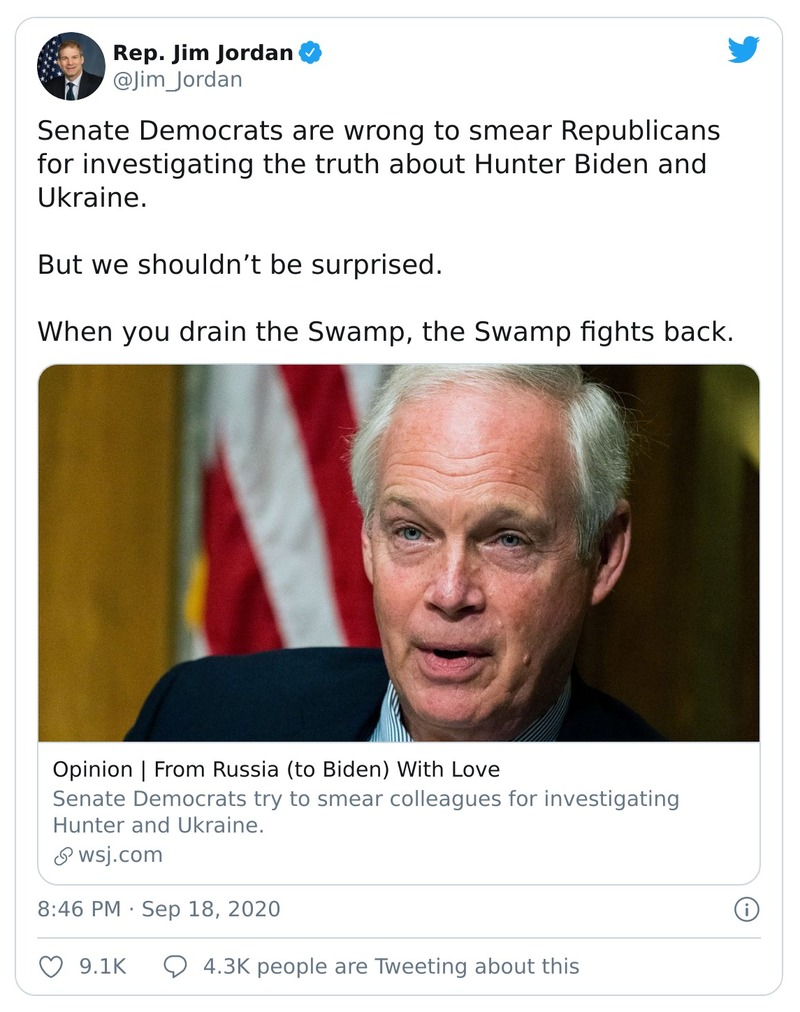Screen dimensions: 800x1012
Task: Click the "Opinion |" label in the card title
Action: click(x=98, y=769)
